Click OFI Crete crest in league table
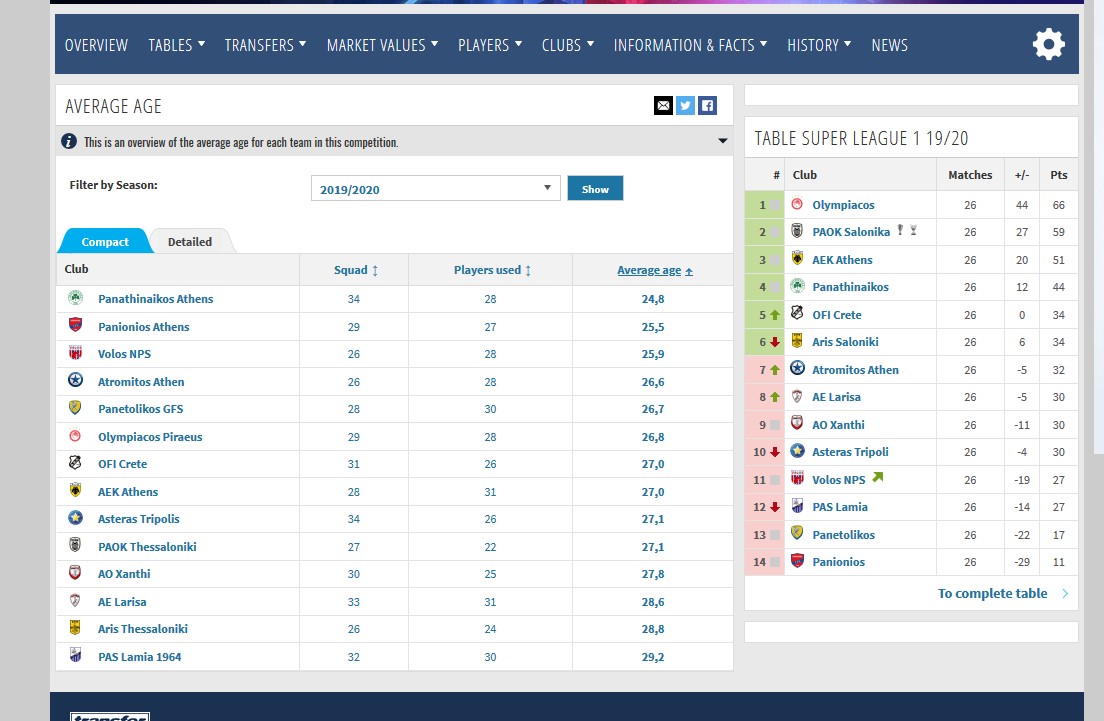This screenshot has height=721, width=1104. pos(797,313)
